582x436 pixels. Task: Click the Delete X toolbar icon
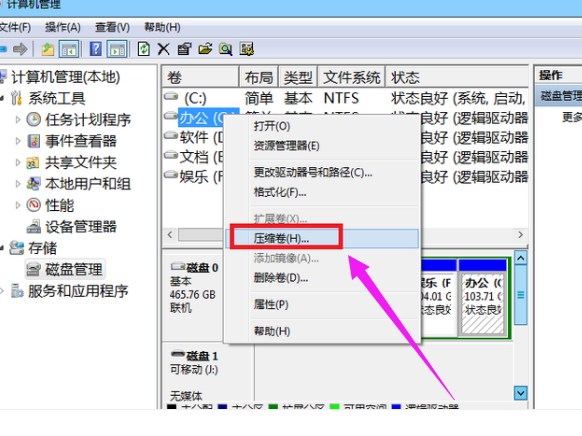click(164, 49)
